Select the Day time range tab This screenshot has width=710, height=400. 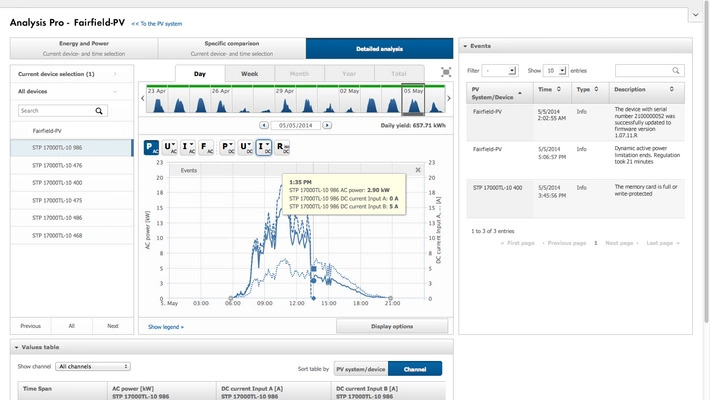[x=200, y=73]
